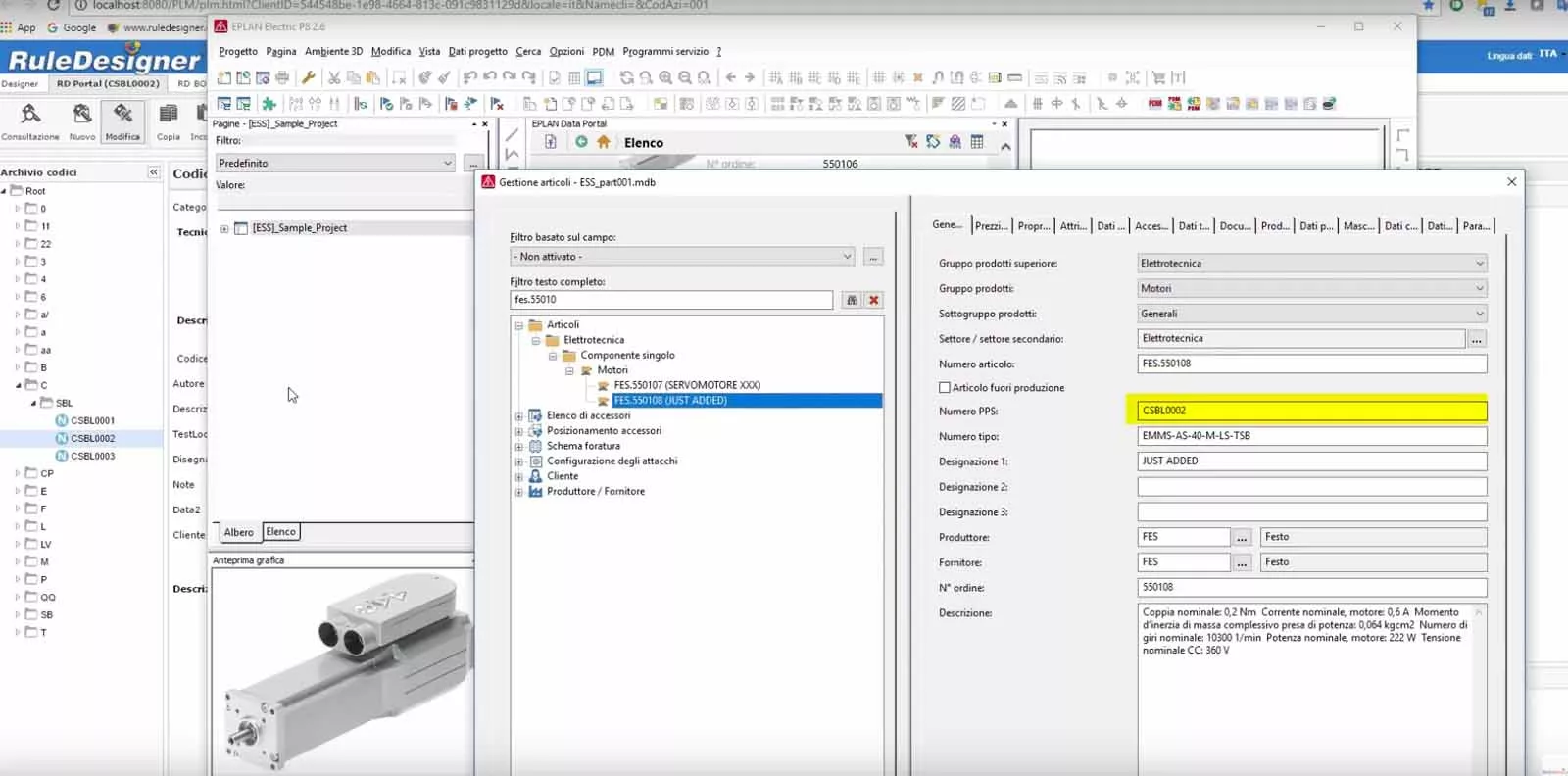
Task: Collapse the Motori tree node
Action: (569, 371)
